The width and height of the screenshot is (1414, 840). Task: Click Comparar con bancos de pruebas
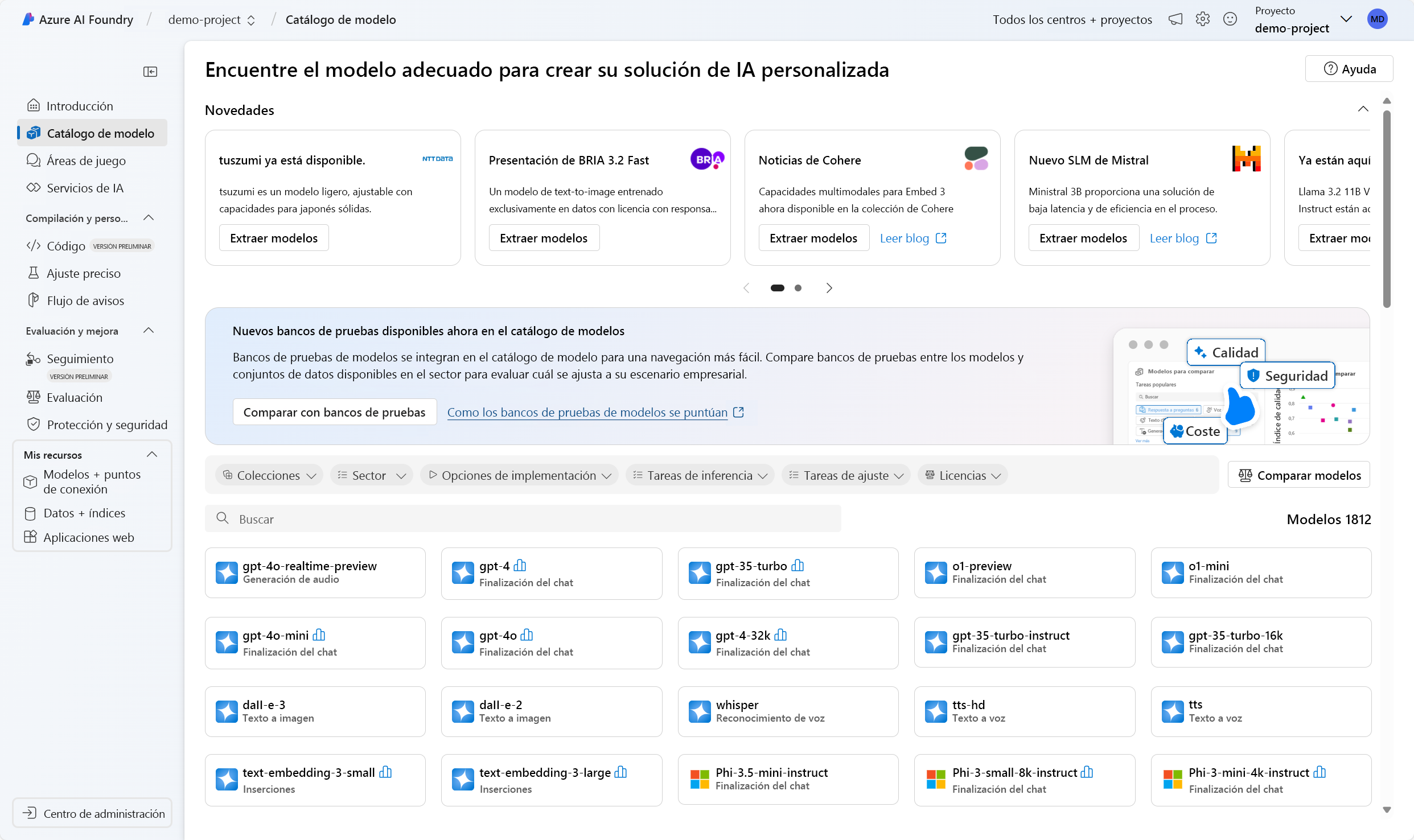click(x=335, y=411)
